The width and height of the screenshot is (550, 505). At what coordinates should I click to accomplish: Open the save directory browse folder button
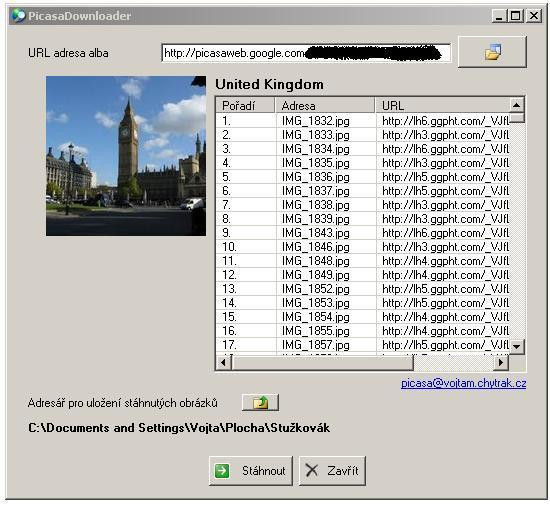(x=260, y=402)
